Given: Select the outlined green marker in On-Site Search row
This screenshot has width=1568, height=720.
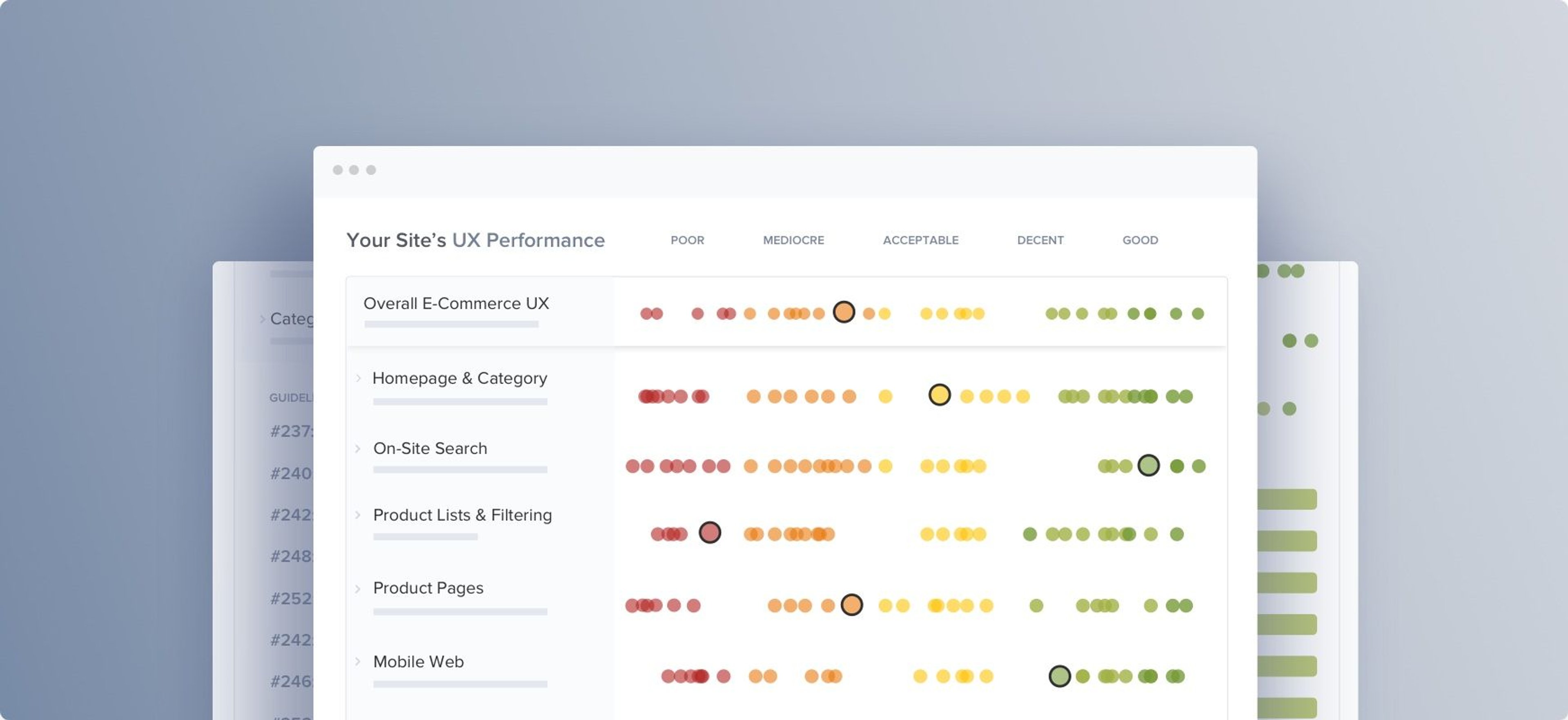Looking at the screenshot, I should [1148, 466].
